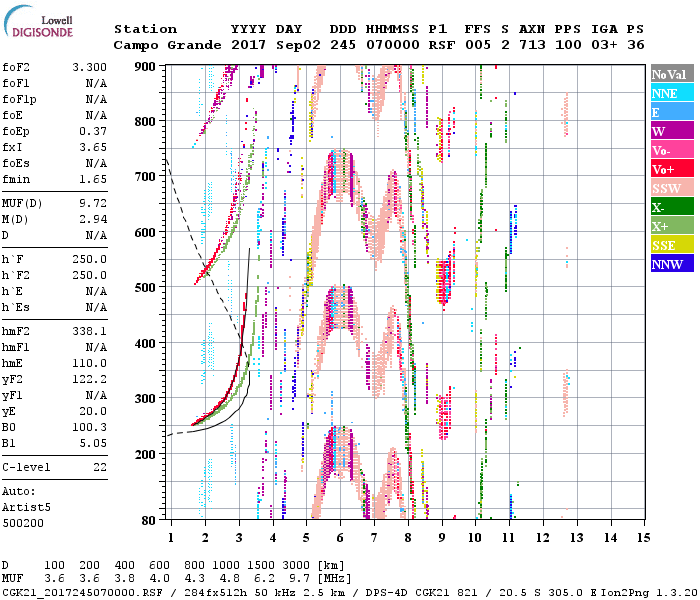Click the hmE value 110.0
This screenshot has height=600, width=700.
pos(89,363)
